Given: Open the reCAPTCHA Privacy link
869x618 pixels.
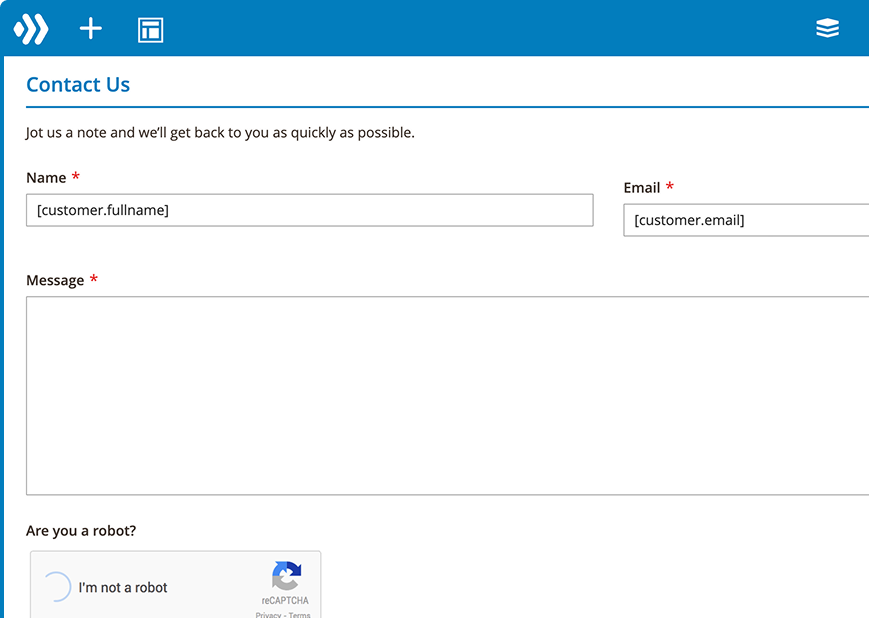Looking at the screenshot, I should click(x=267, y=615).
